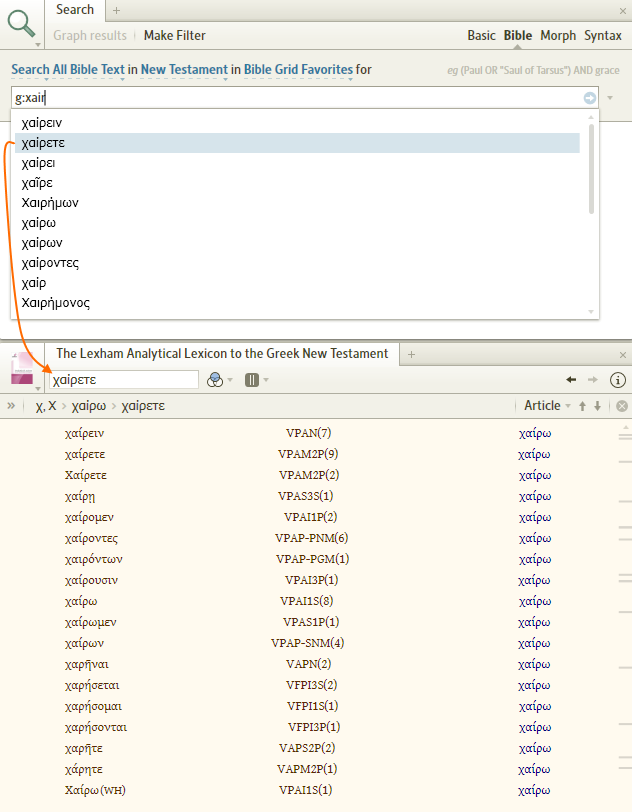Select the Lexham Analytical Lexicon tab
The height and width of the screenshot is (812, 632).
coord(222,354)
